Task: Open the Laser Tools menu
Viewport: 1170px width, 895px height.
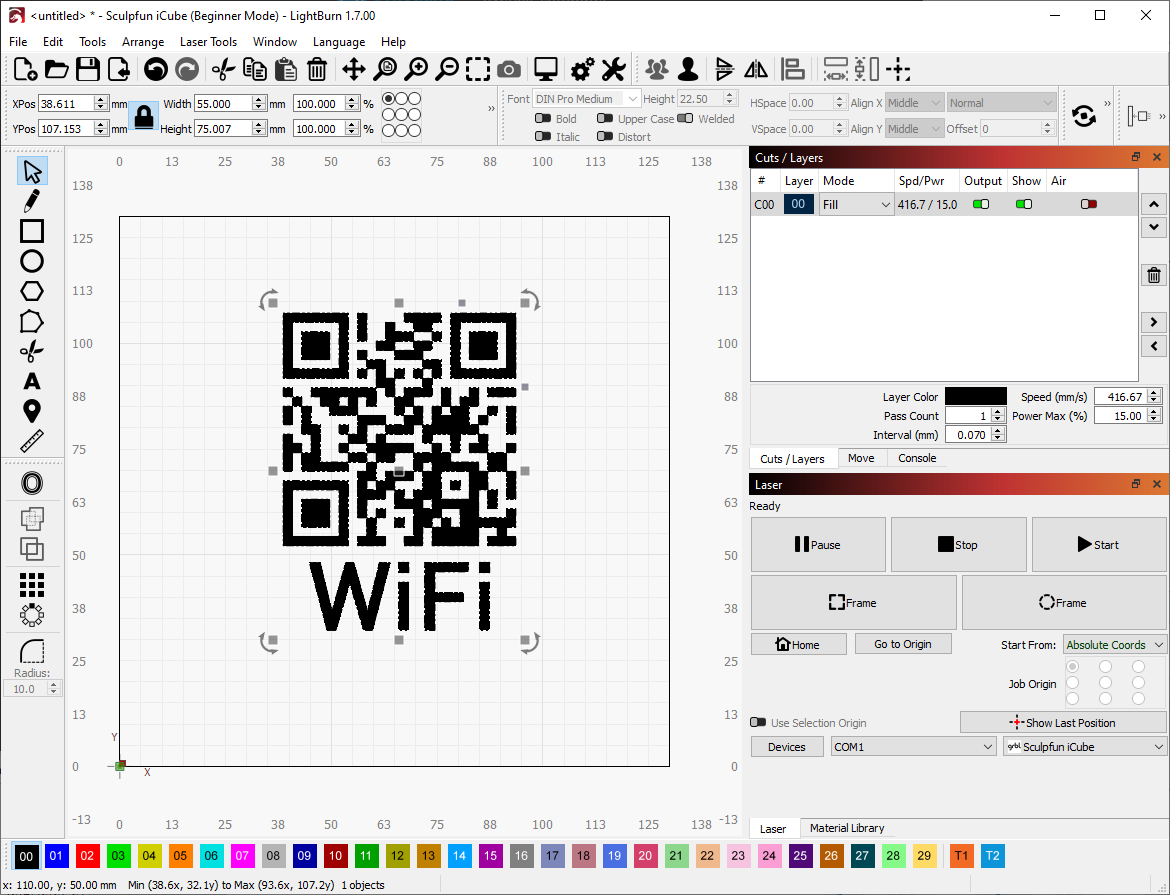Action: [208, 42]
